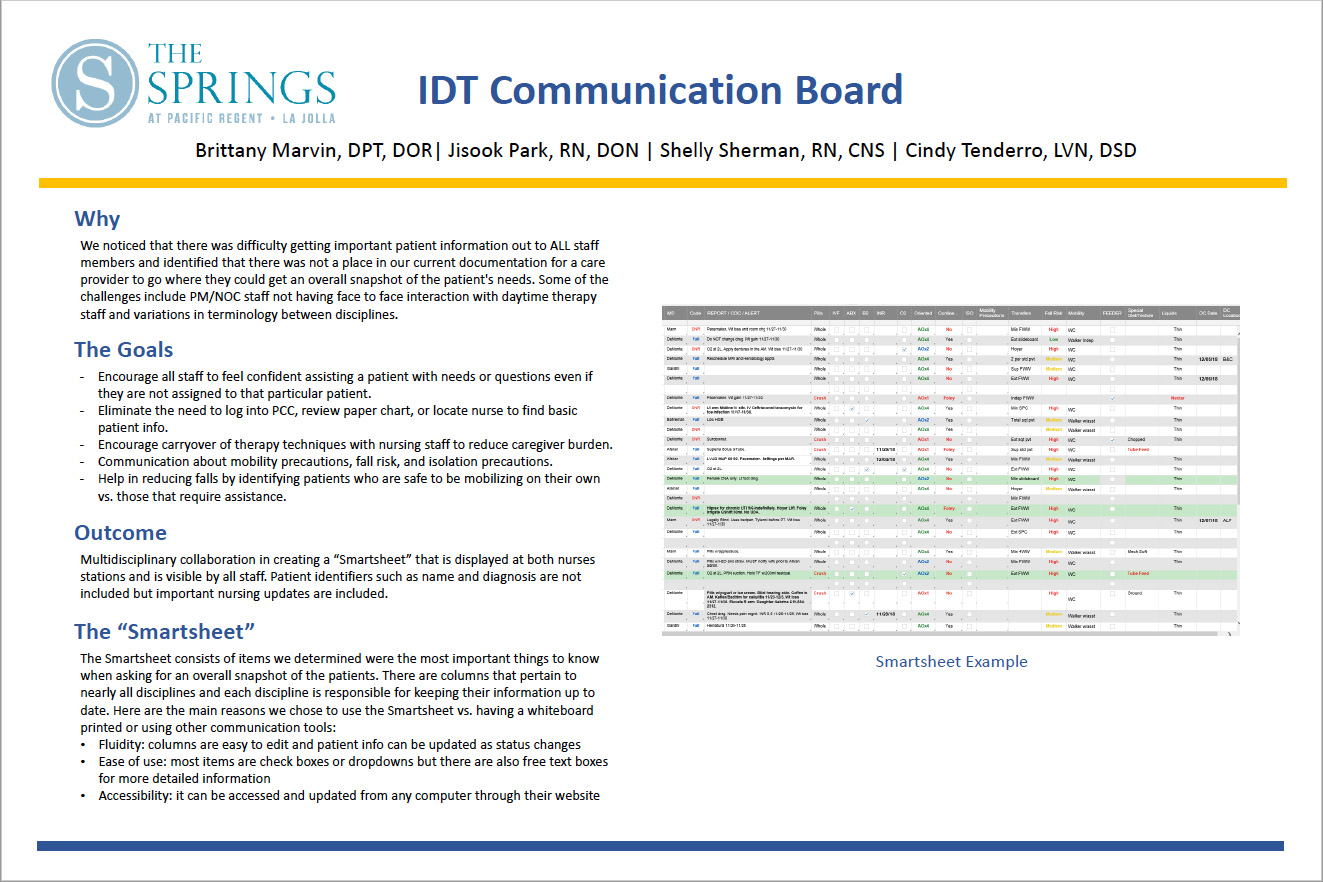Click the yellow divider bar under authors
The width and height of the screenshot is (1323, 882).
pyautogui.click(x=662, y=183)
